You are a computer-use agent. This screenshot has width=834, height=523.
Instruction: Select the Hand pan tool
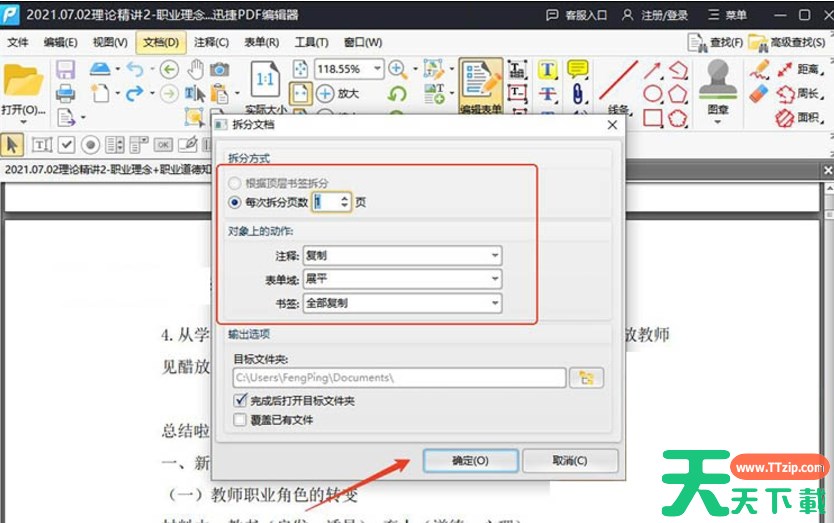[x=196, y=69]
